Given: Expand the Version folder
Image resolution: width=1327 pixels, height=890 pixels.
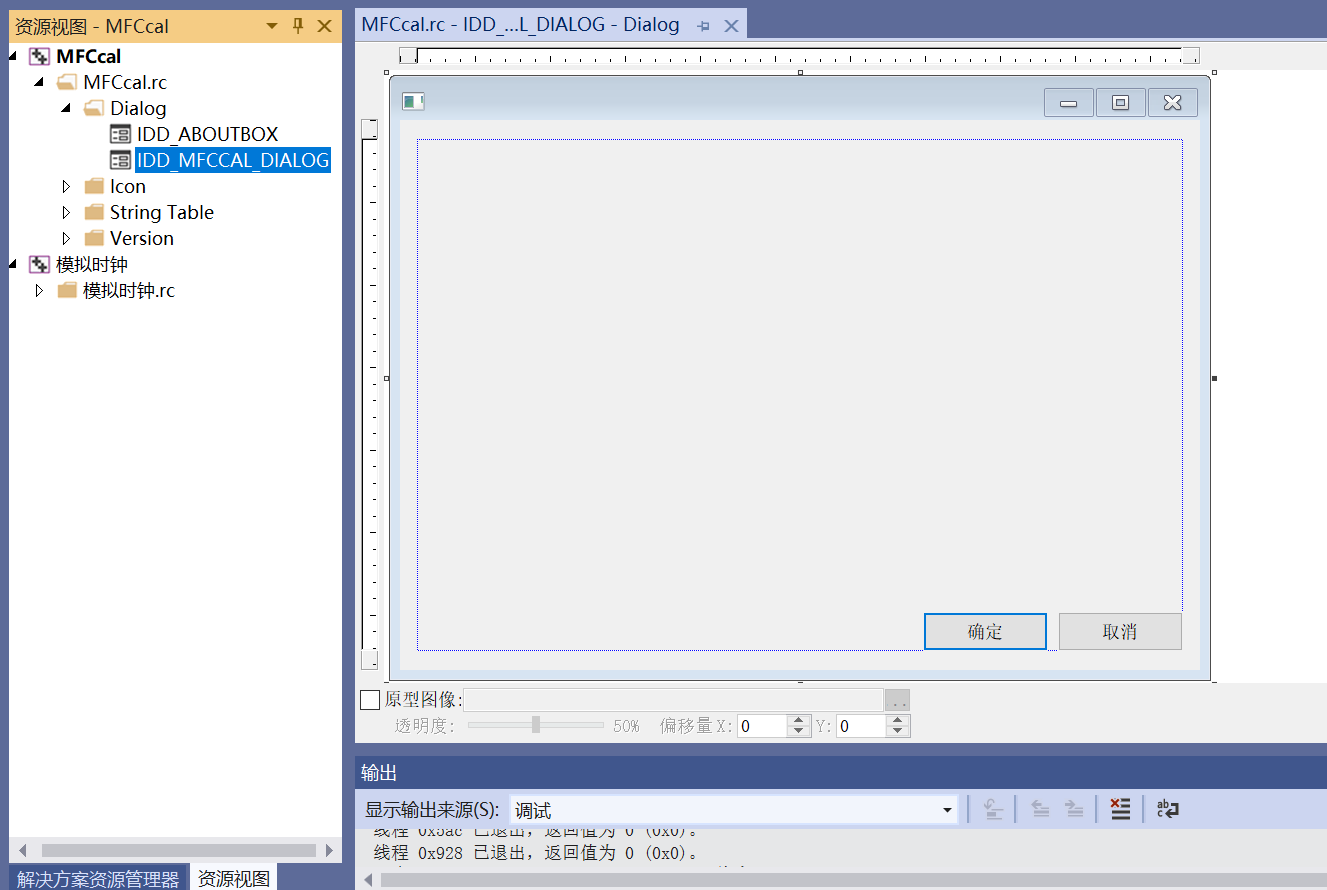Looking at the screenshot, I should pyautogui.click(x=66, y=238).
